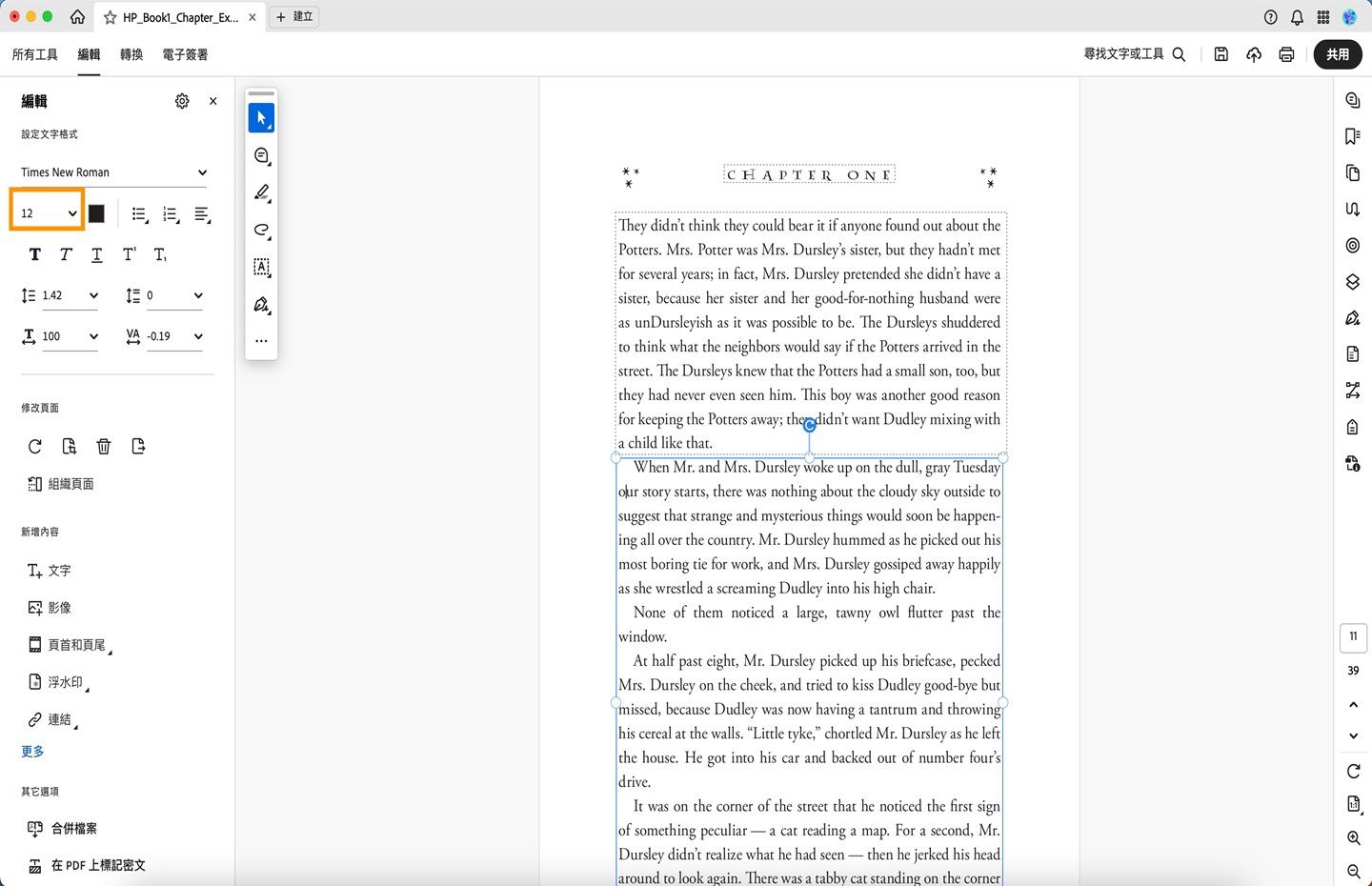Go to next page with down chevron

coord(1353,735)
